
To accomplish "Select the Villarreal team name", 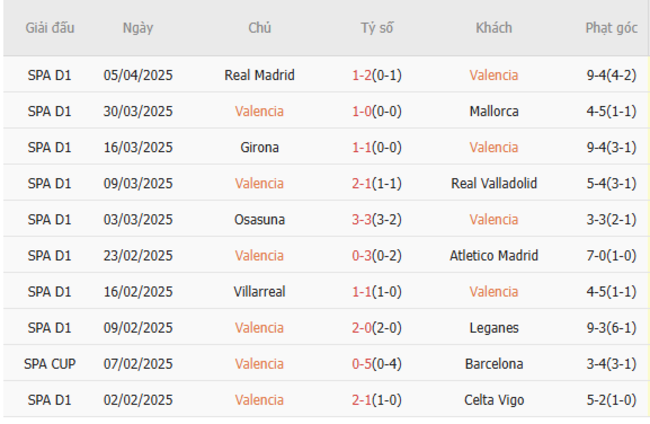I will pyautogui.click(x=259, y=291).
